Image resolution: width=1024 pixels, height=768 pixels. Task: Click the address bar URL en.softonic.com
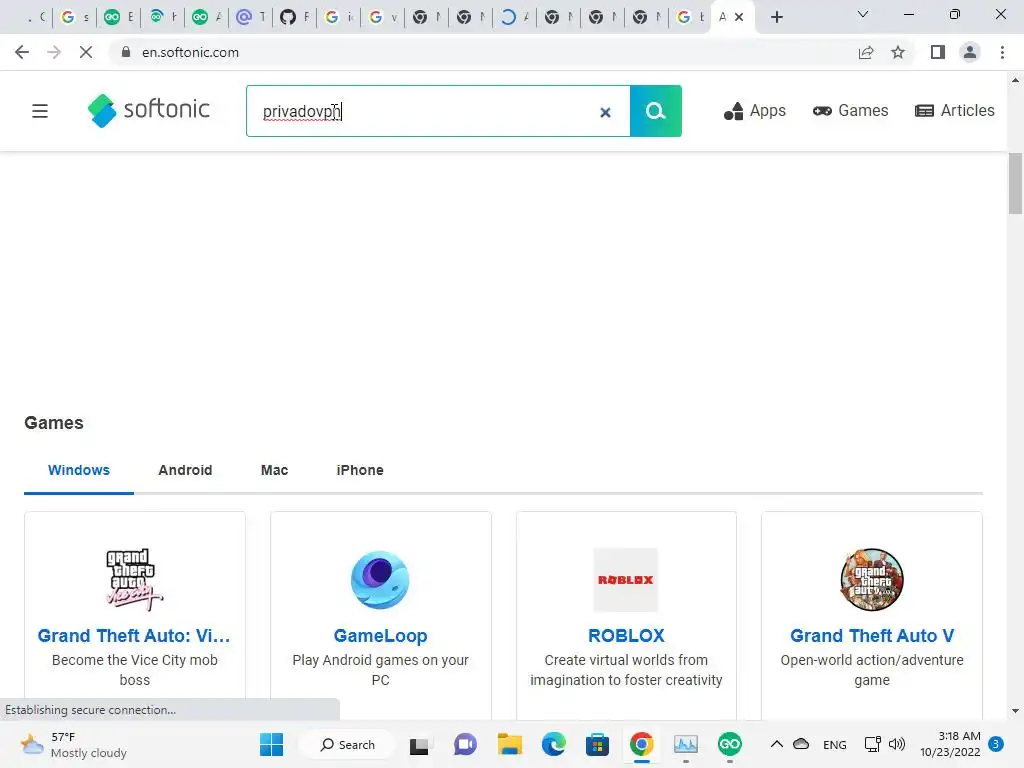tap(190, 52)
